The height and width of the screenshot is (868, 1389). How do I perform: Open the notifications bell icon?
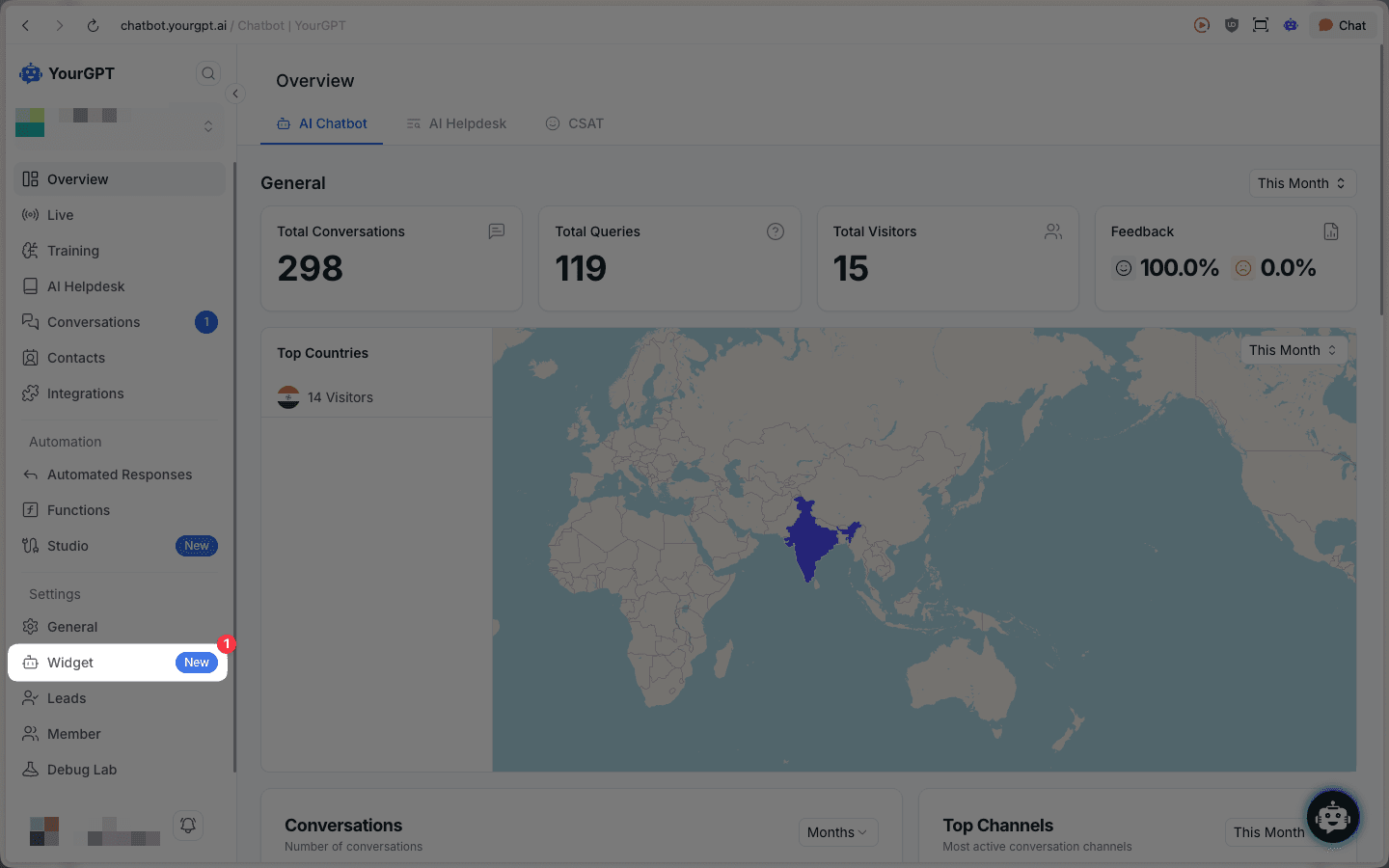[x=188, y=826]
